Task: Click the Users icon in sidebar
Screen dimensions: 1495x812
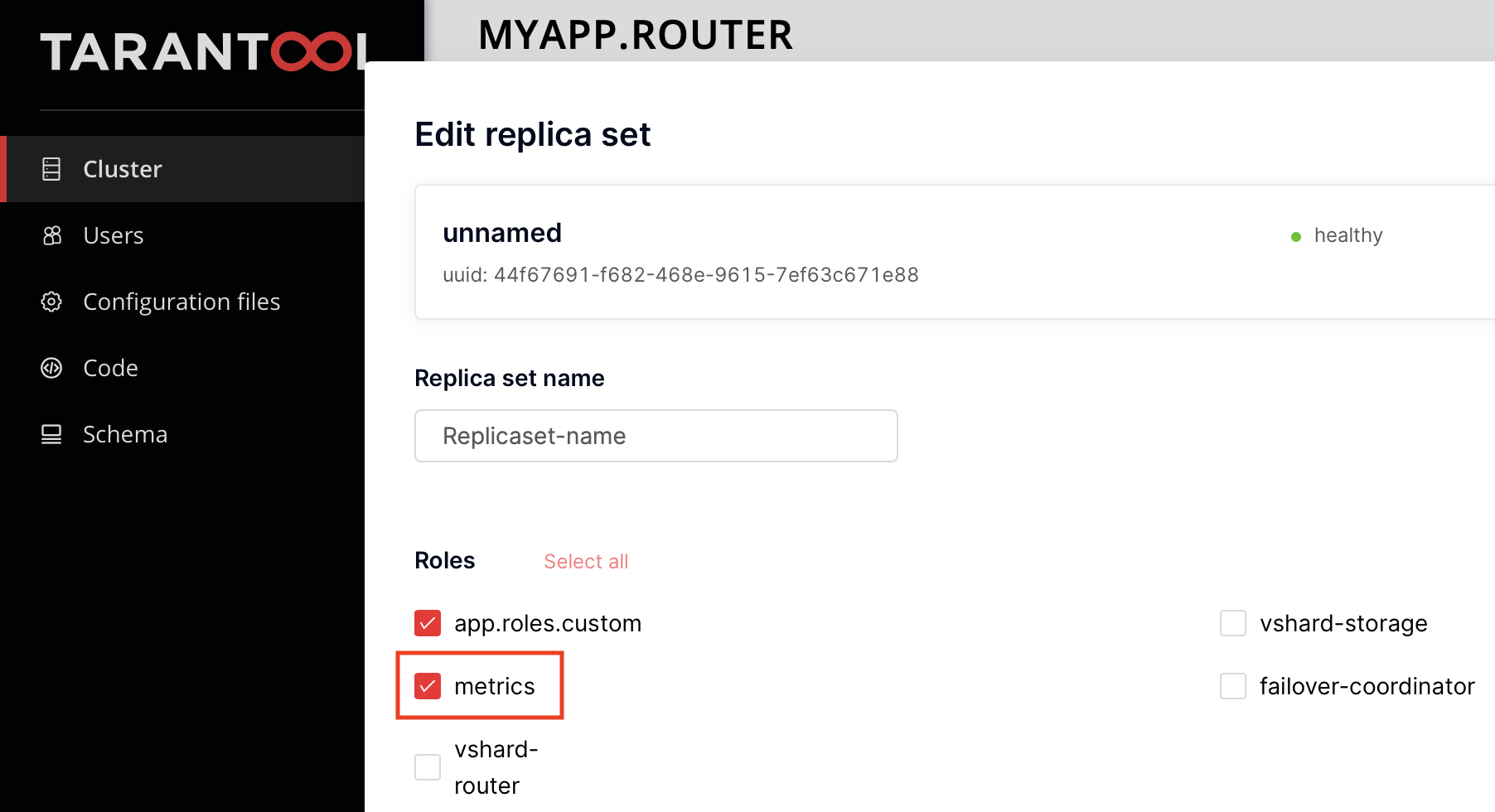Action: click(51, 235)
